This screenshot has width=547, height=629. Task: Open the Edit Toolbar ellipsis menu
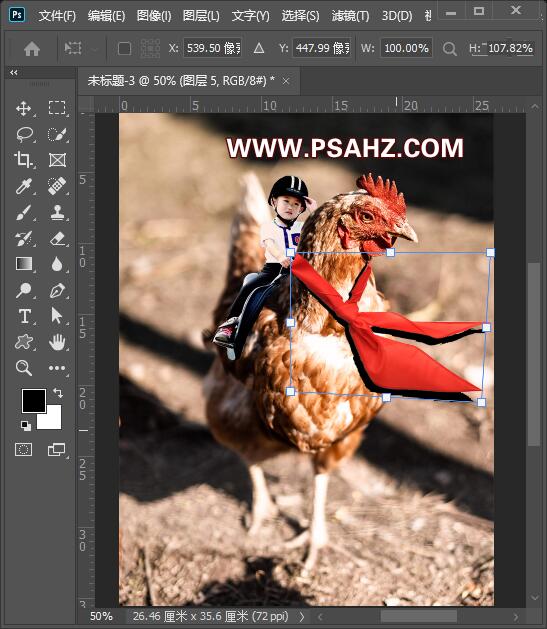coord(57,368)
